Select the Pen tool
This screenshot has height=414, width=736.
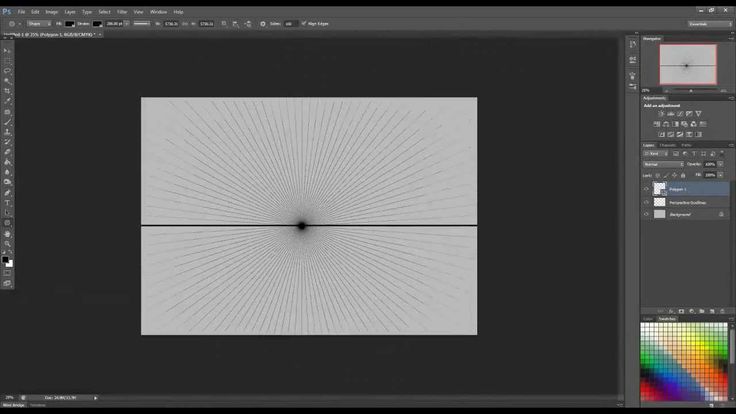pos(7,192)
